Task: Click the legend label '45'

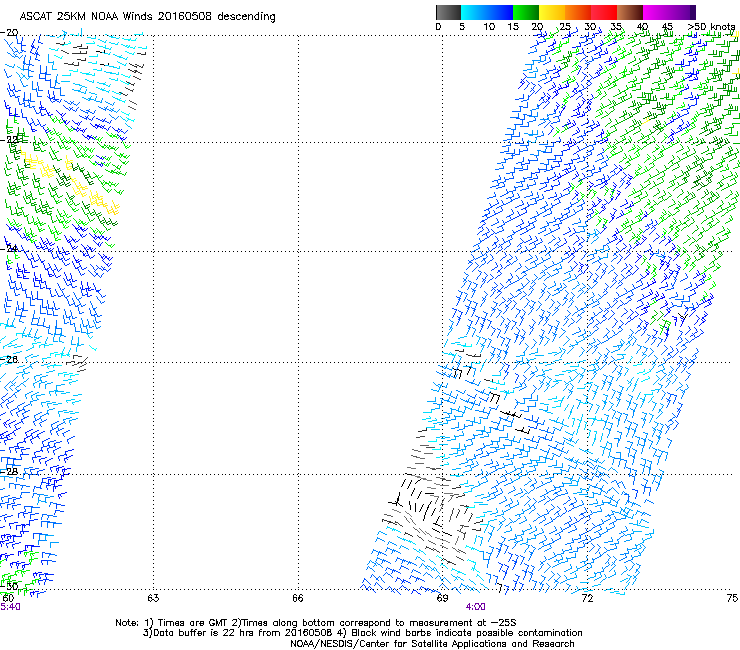Action: (x=667, y=27)
